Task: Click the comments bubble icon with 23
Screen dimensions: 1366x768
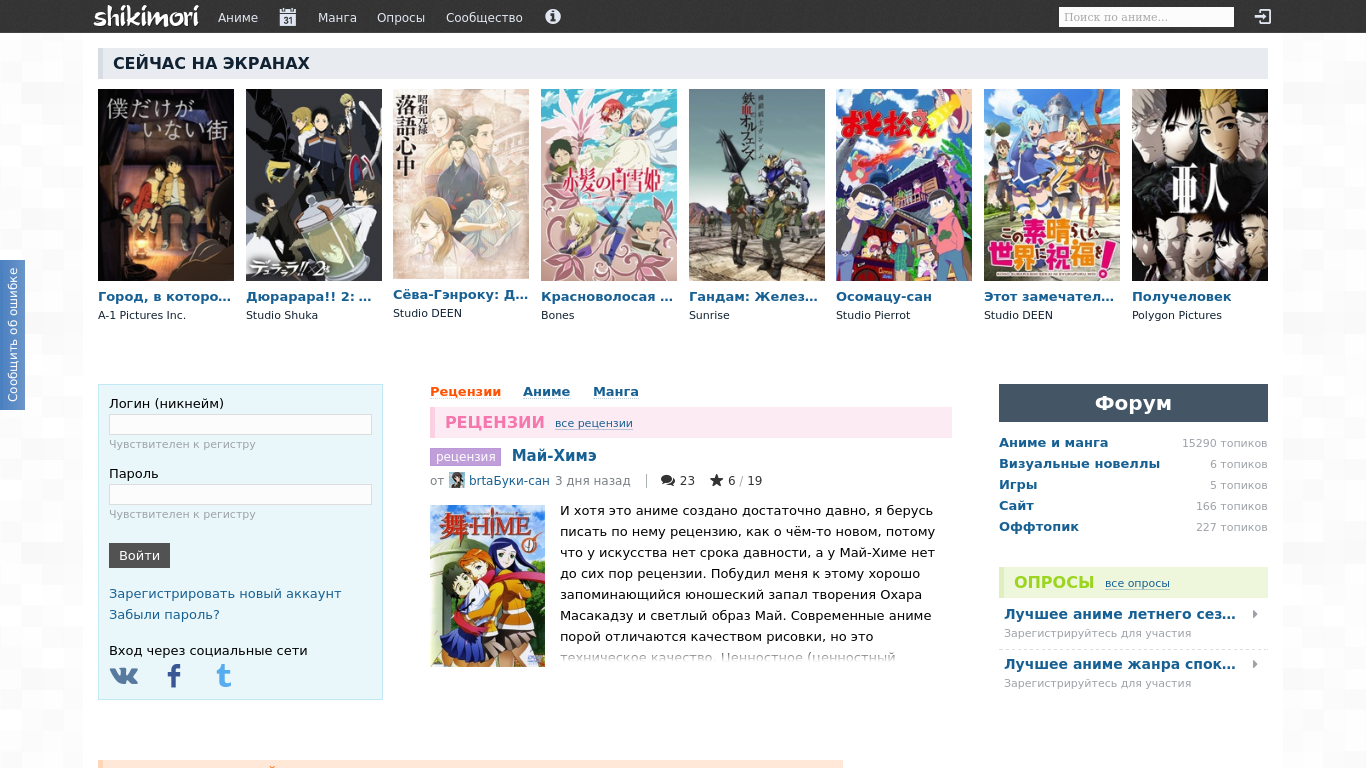Action: pos(668,481)
